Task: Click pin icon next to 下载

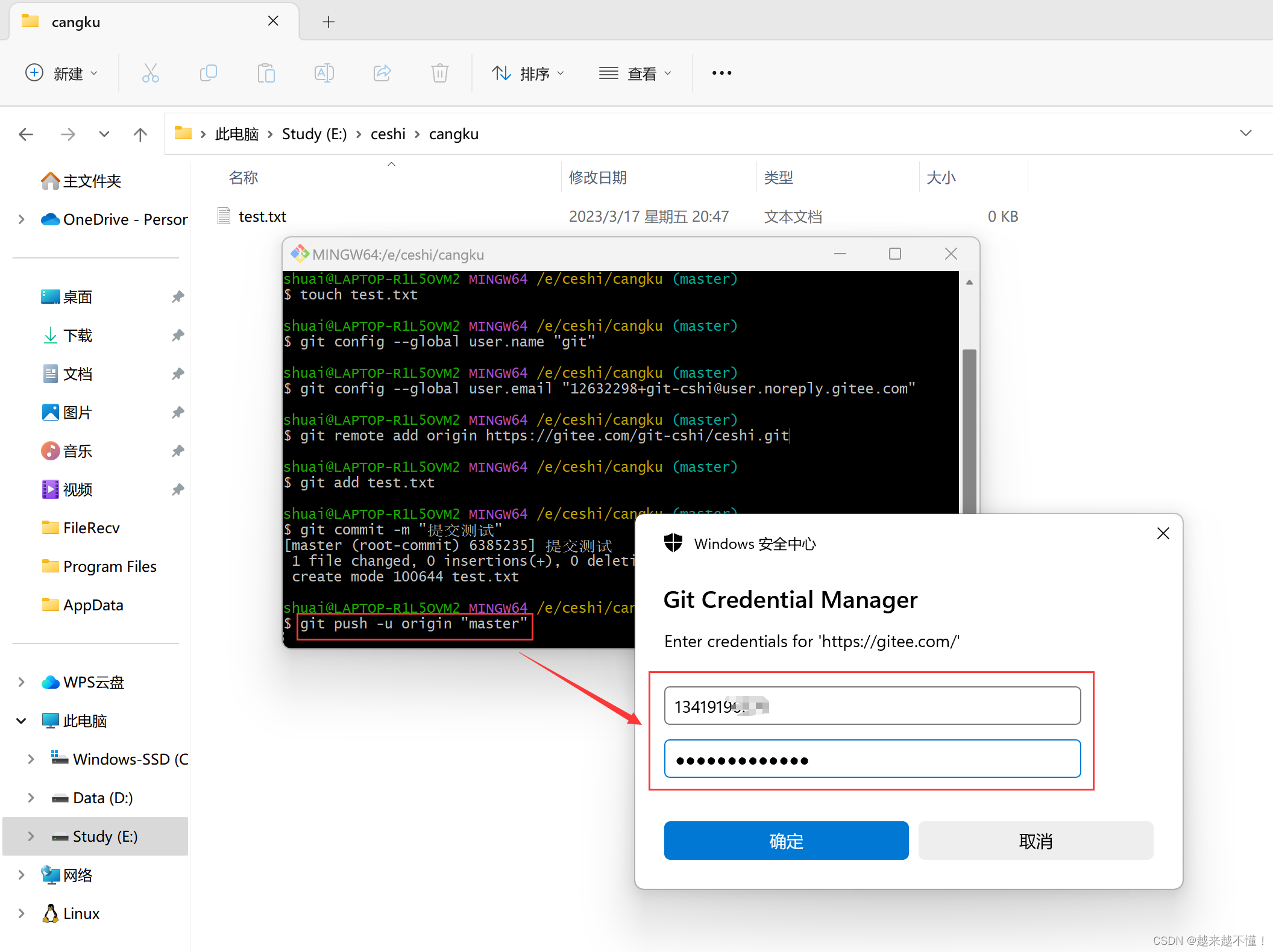Action: pyautogui.click(x=178, y=335)
